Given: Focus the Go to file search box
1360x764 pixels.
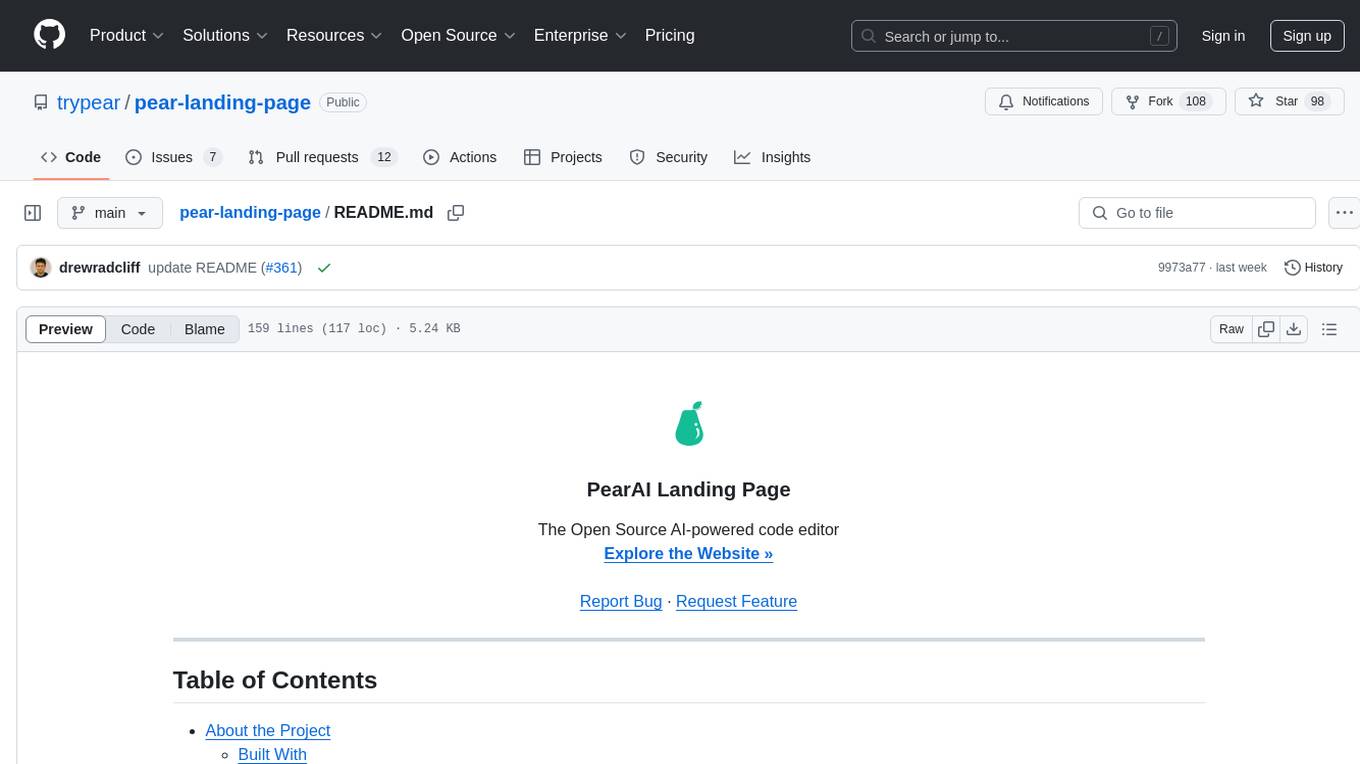Looking at the screenshot, I should coord(1197,213).
